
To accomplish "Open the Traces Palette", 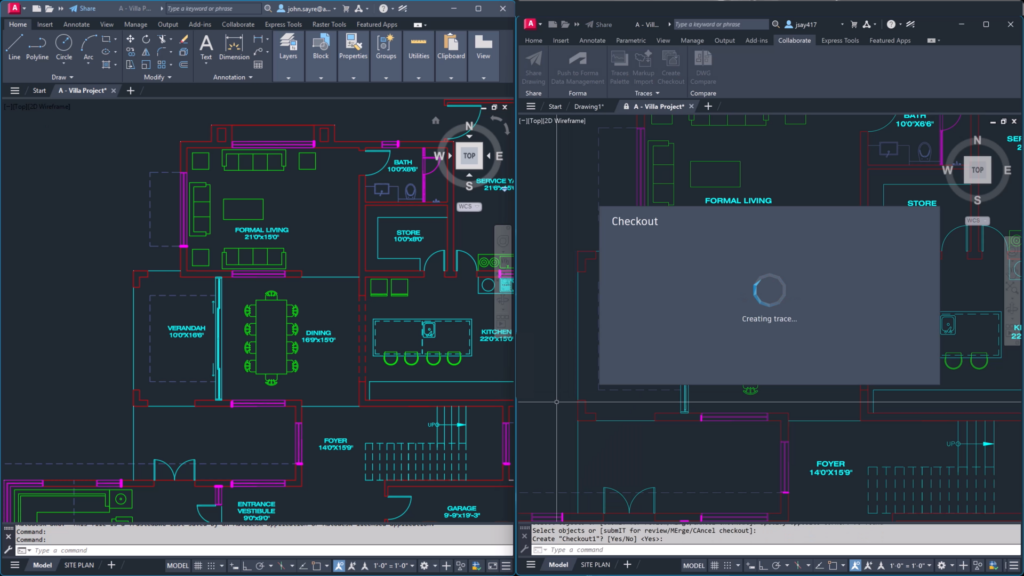I will pyautogui.click(x=619, y=68).
